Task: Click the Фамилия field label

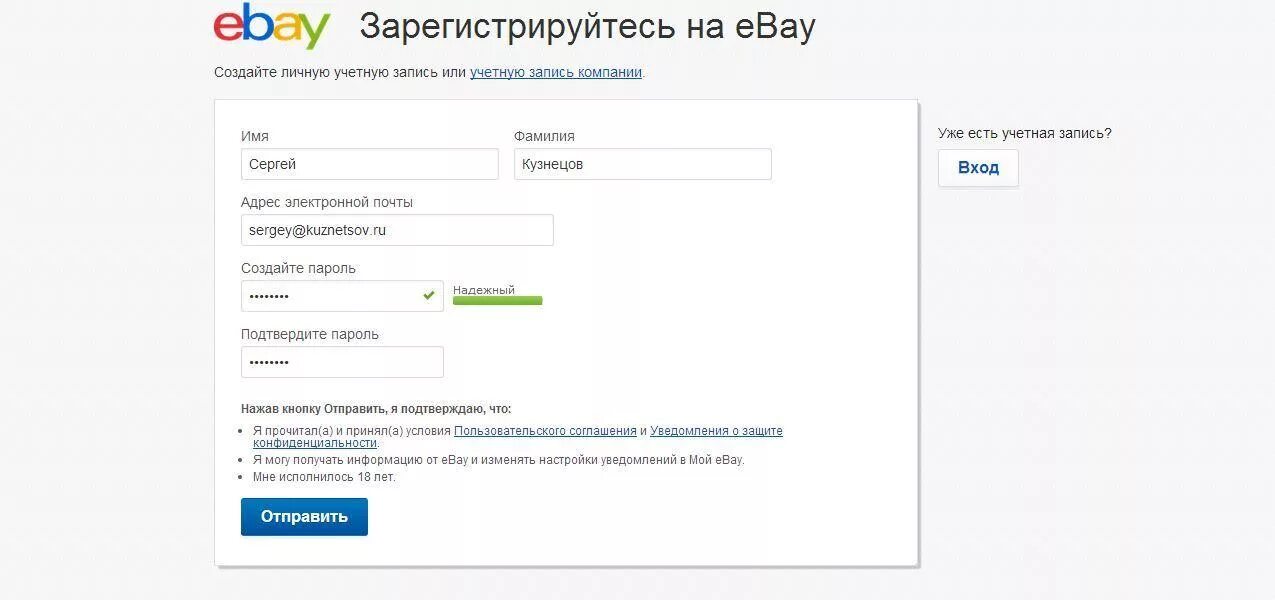Action: pyautogui.click(x=544, y=136)
